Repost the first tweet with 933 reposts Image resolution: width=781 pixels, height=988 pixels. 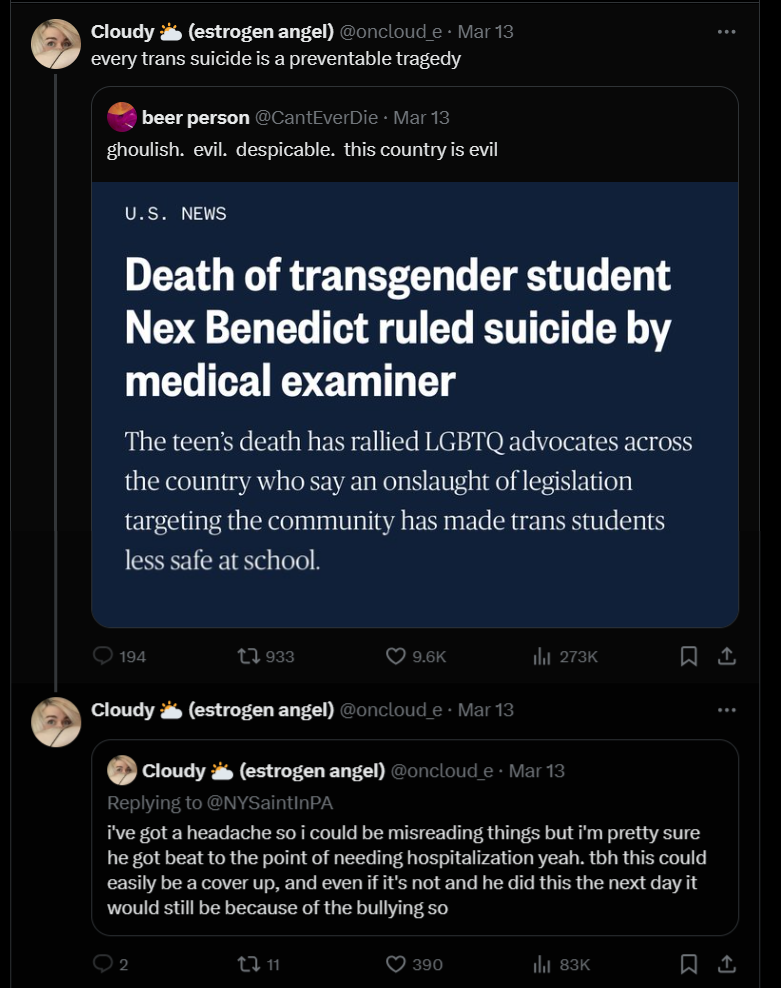point(248,656)
